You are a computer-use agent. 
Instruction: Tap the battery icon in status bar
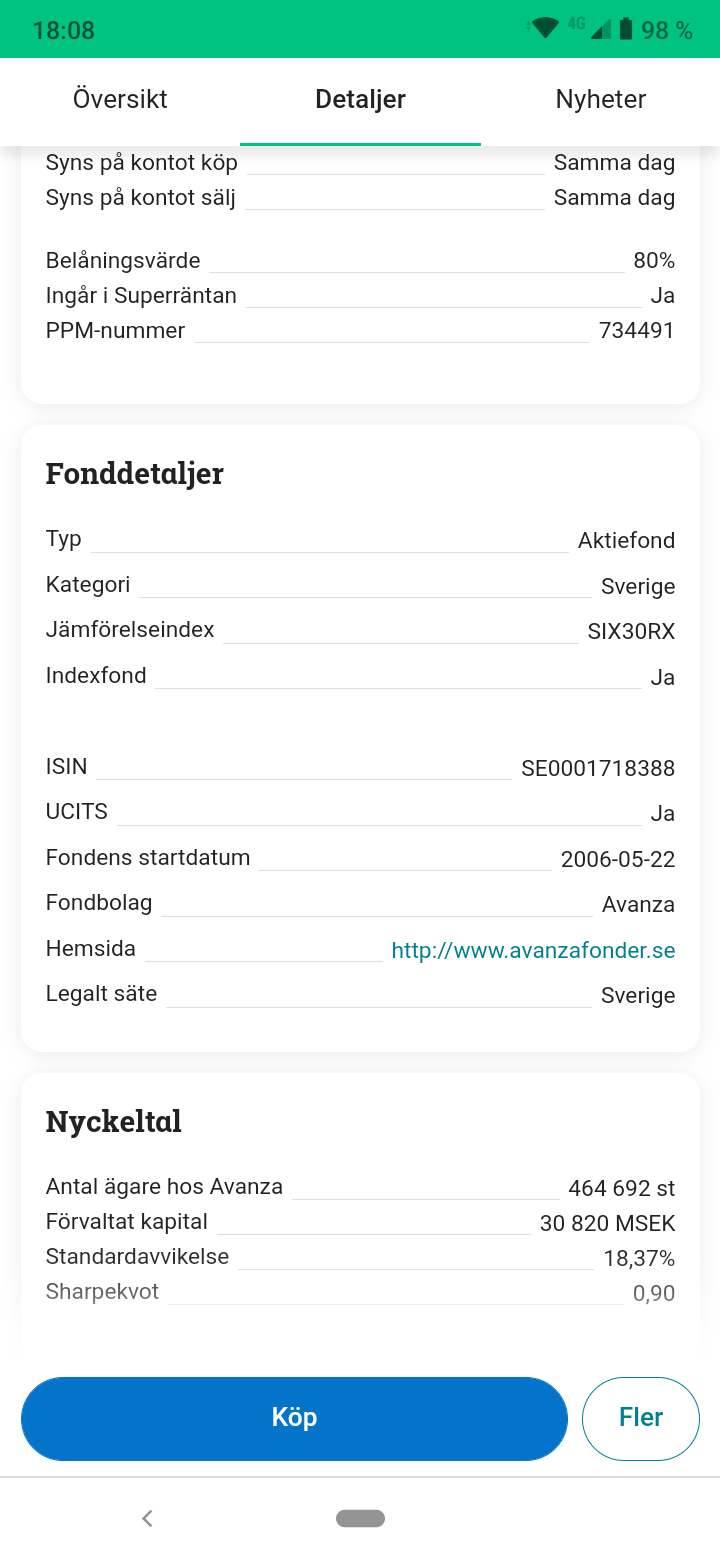point(626,29)
